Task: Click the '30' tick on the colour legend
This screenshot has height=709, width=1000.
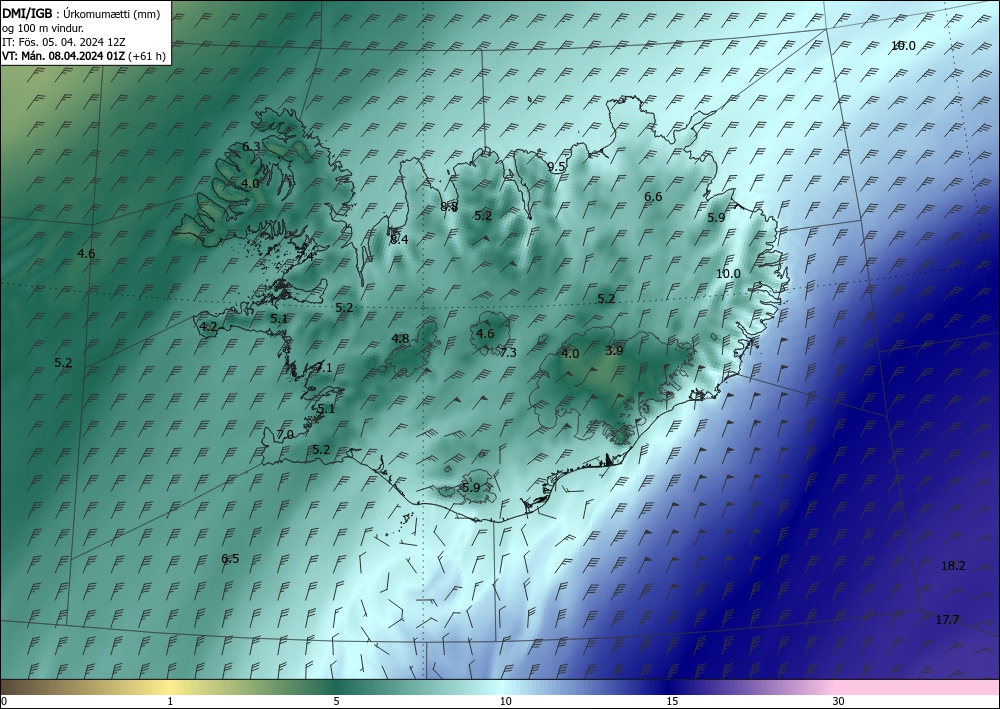Action: point(839,702)
